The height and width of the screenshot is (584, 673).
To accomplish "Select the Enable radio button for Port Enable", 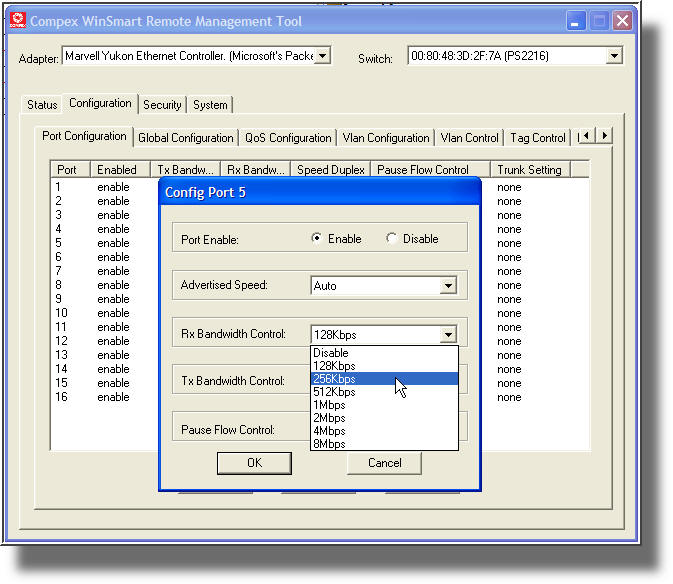I will 317,238.
